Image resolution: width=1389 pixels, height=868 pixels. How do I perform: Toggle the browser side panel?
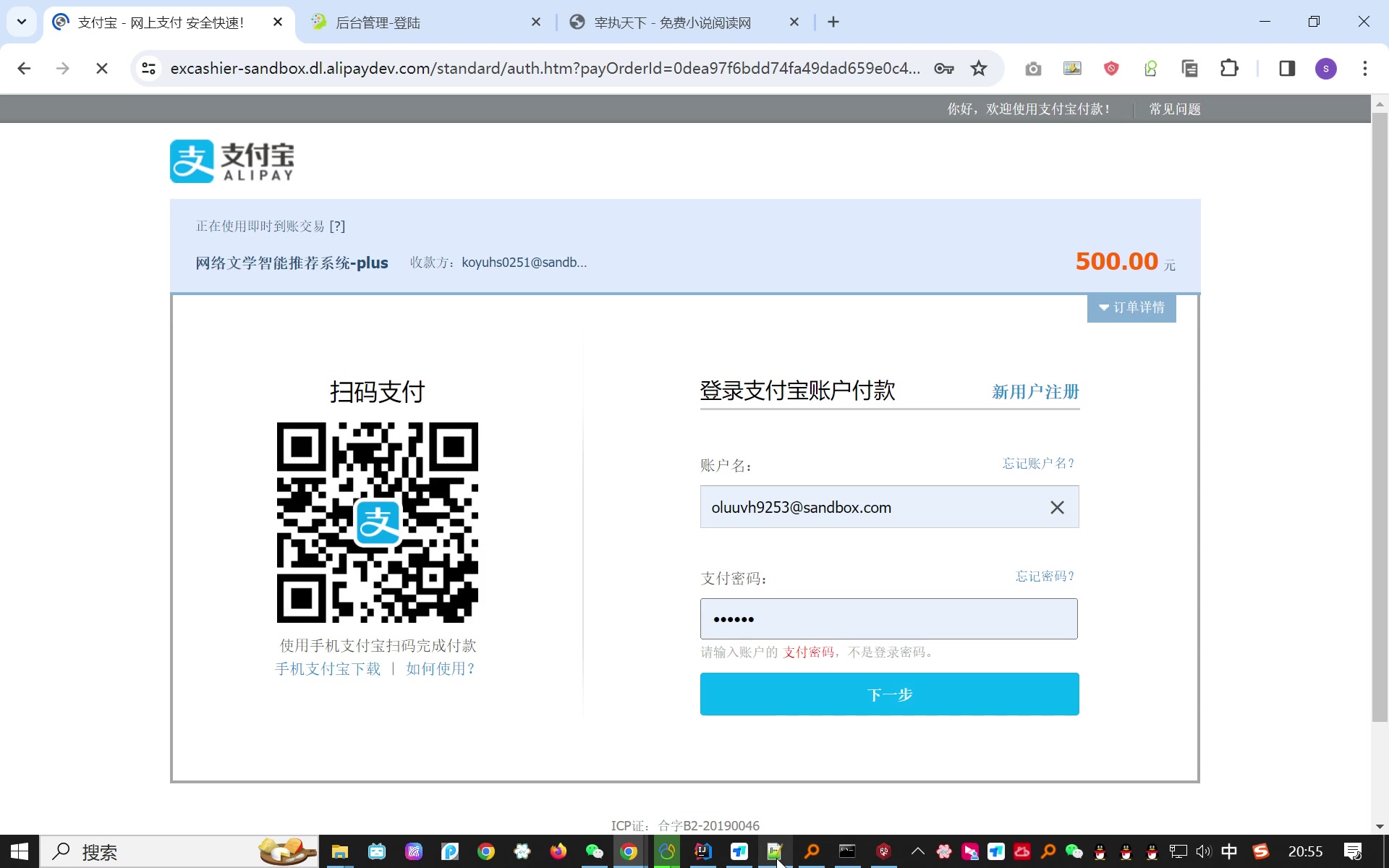click(x=1287, y=69)
